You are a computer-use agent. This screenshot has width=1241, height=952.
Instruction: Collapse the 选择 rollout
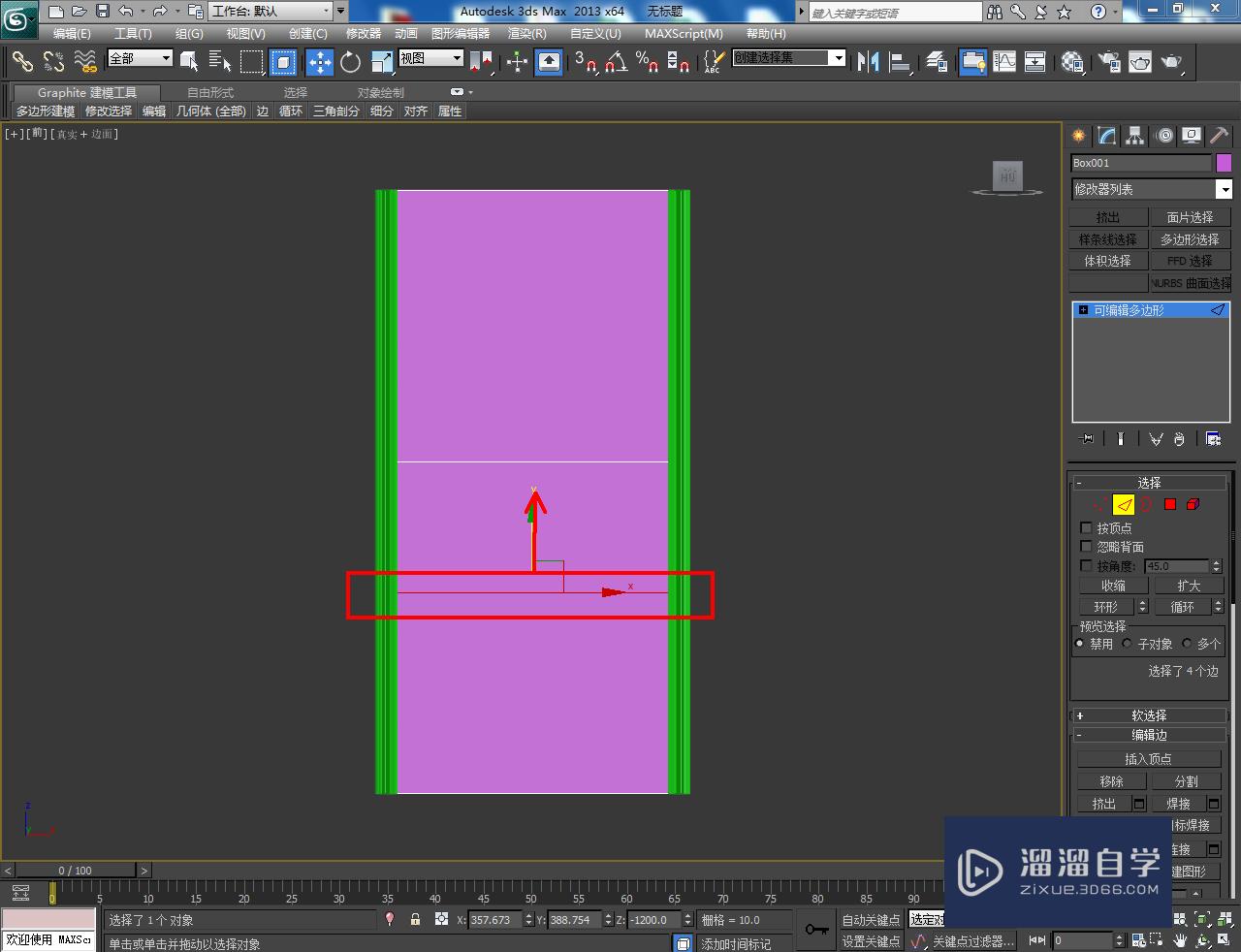[1149, 482]
